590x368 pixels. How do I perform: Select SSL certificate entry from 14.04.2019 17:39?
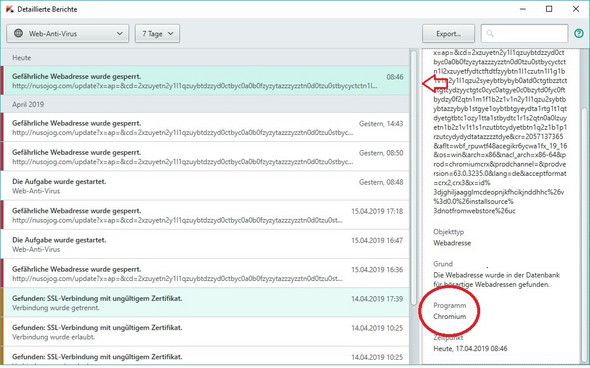(205, 303)
